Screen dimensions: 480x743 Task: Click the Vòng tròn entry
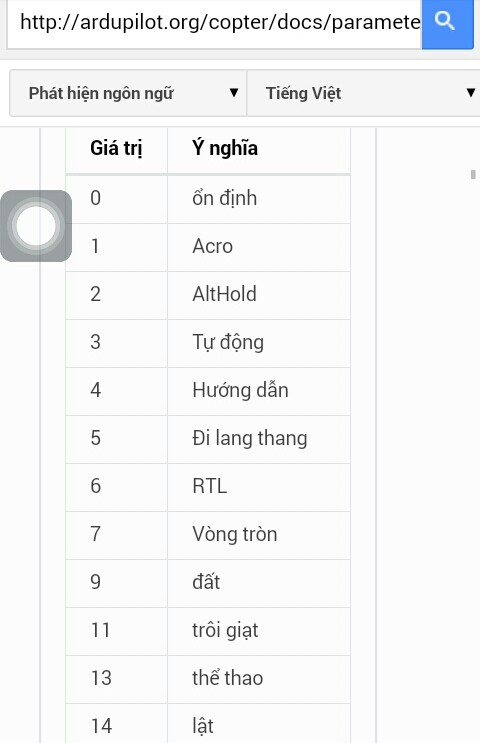point(235,535)
